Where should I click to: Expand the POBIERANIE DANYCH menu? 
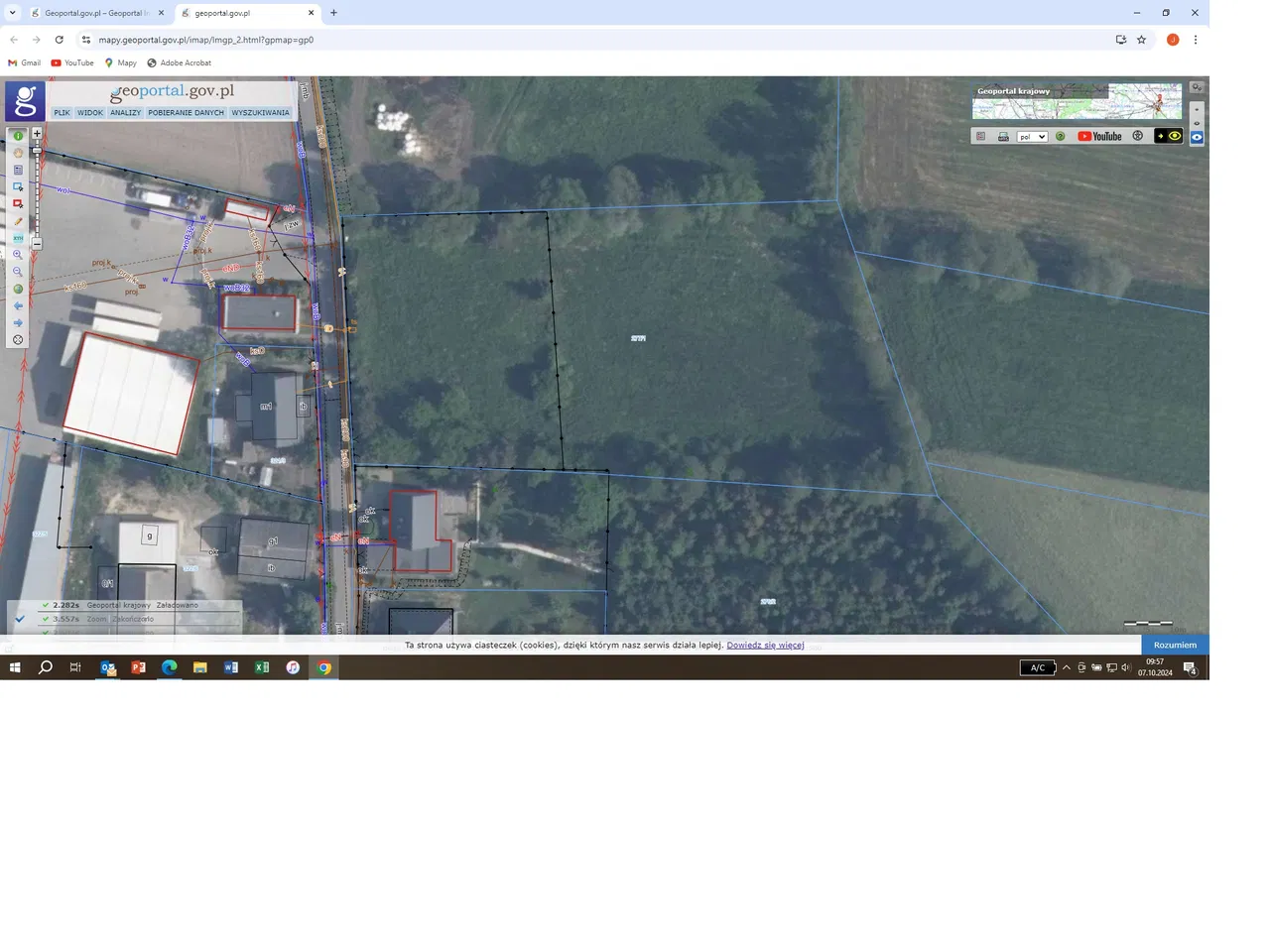tap(187, 113)
